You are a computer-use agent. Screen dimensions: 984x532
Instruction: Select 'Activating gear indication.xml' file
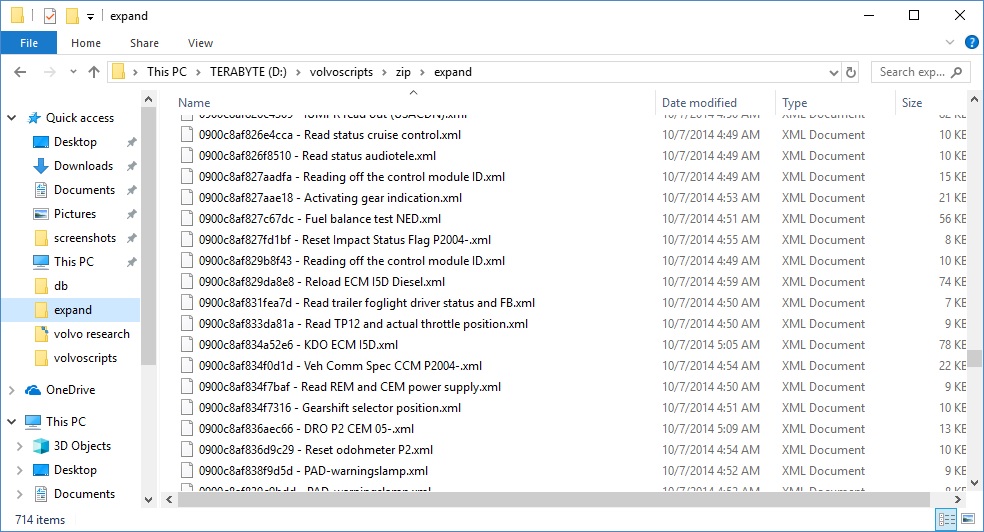(330, 198)
